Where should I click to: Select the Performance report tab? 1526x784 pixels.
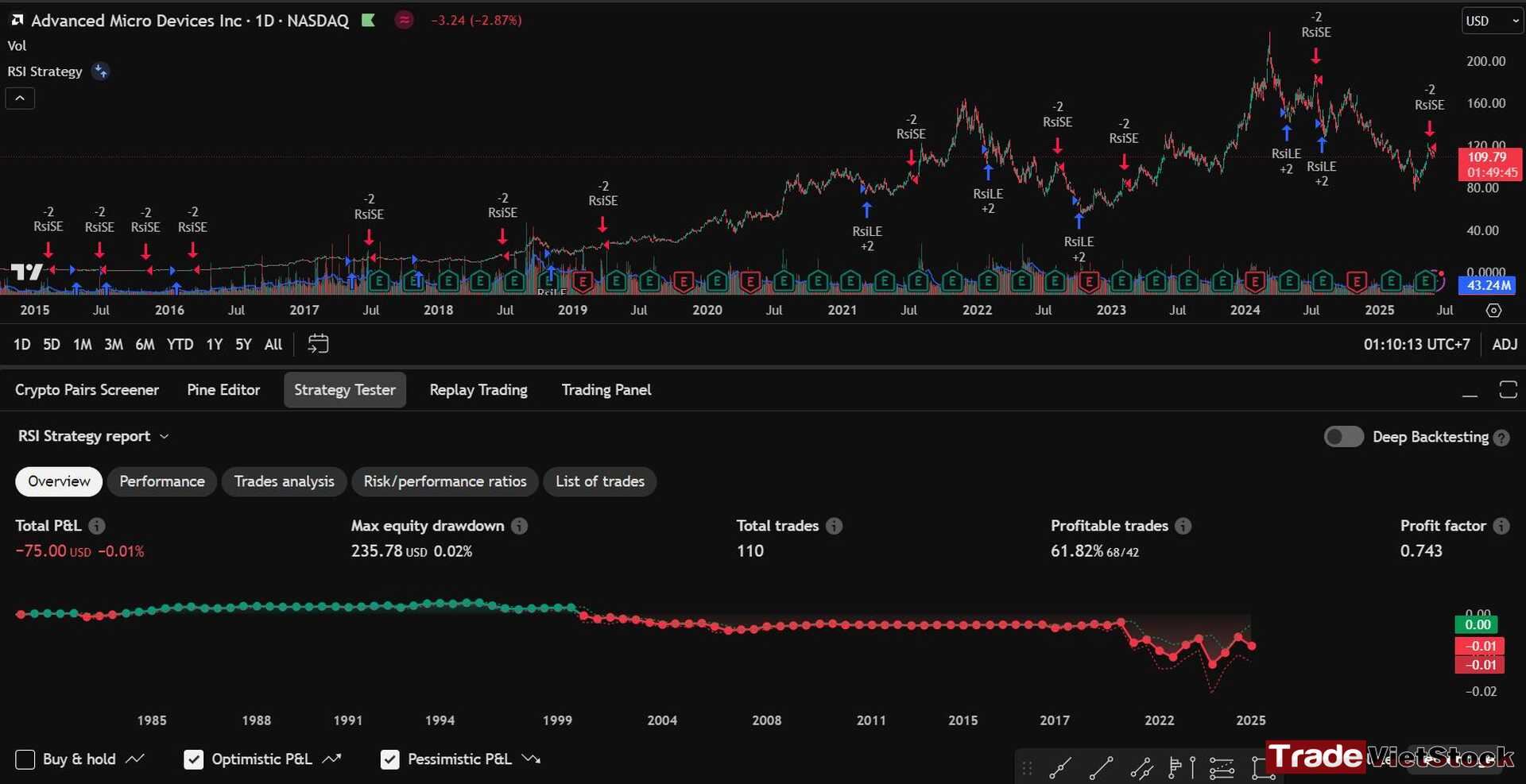click(x=162, y=481)
